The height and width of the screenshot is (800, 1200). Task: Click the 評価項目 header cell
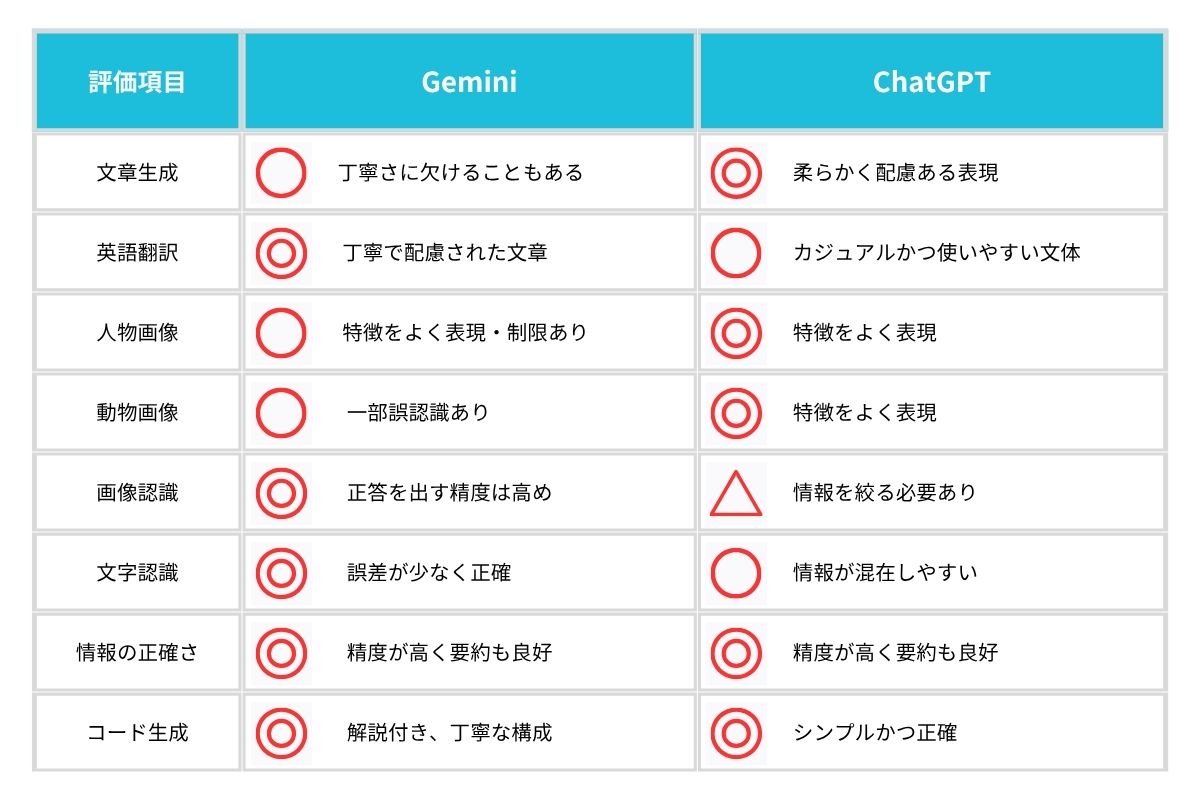point(137,82)
